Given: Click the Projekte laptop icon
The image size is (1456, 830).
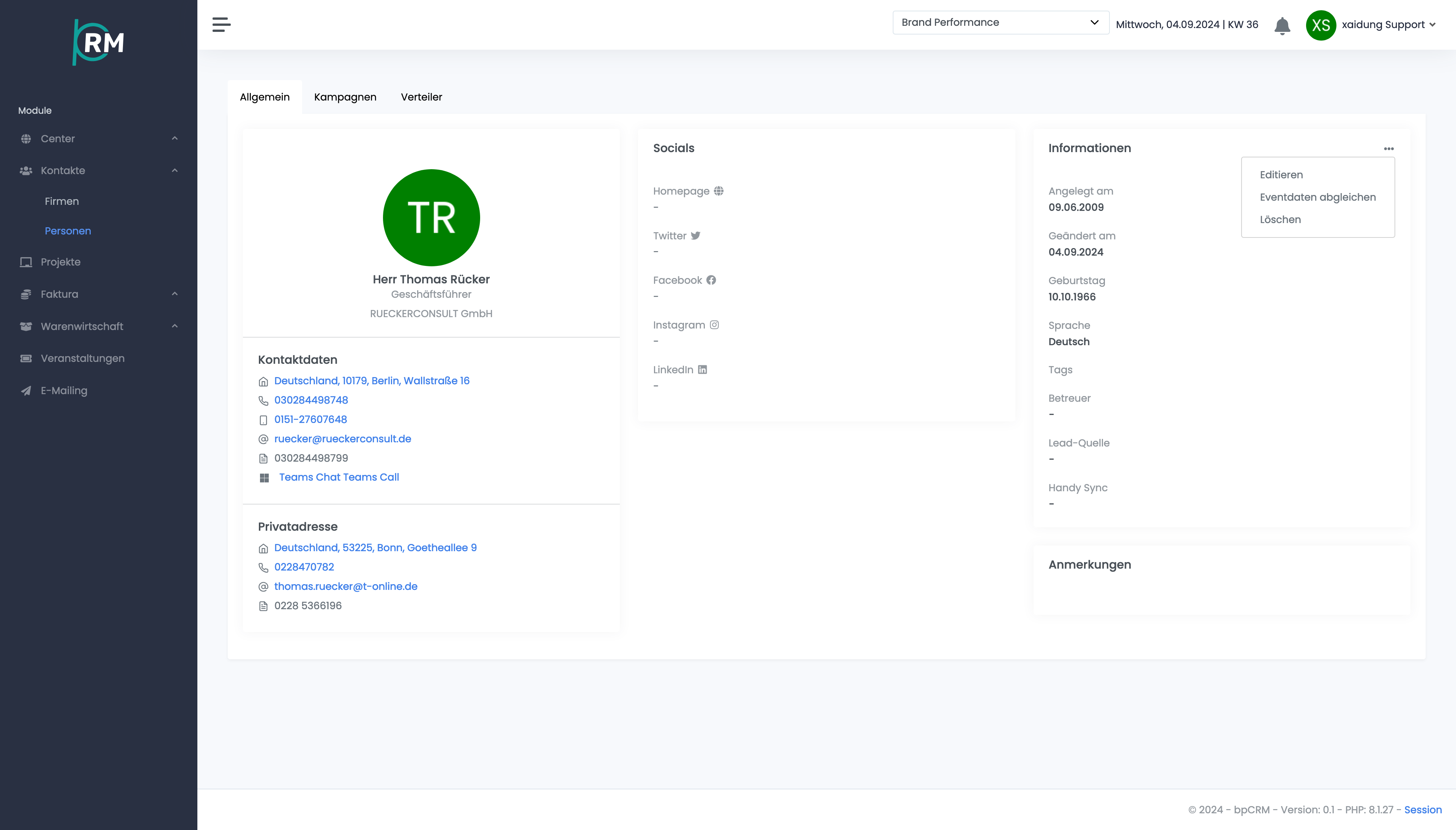Looking at the screenshot, I should coord(26,262).
